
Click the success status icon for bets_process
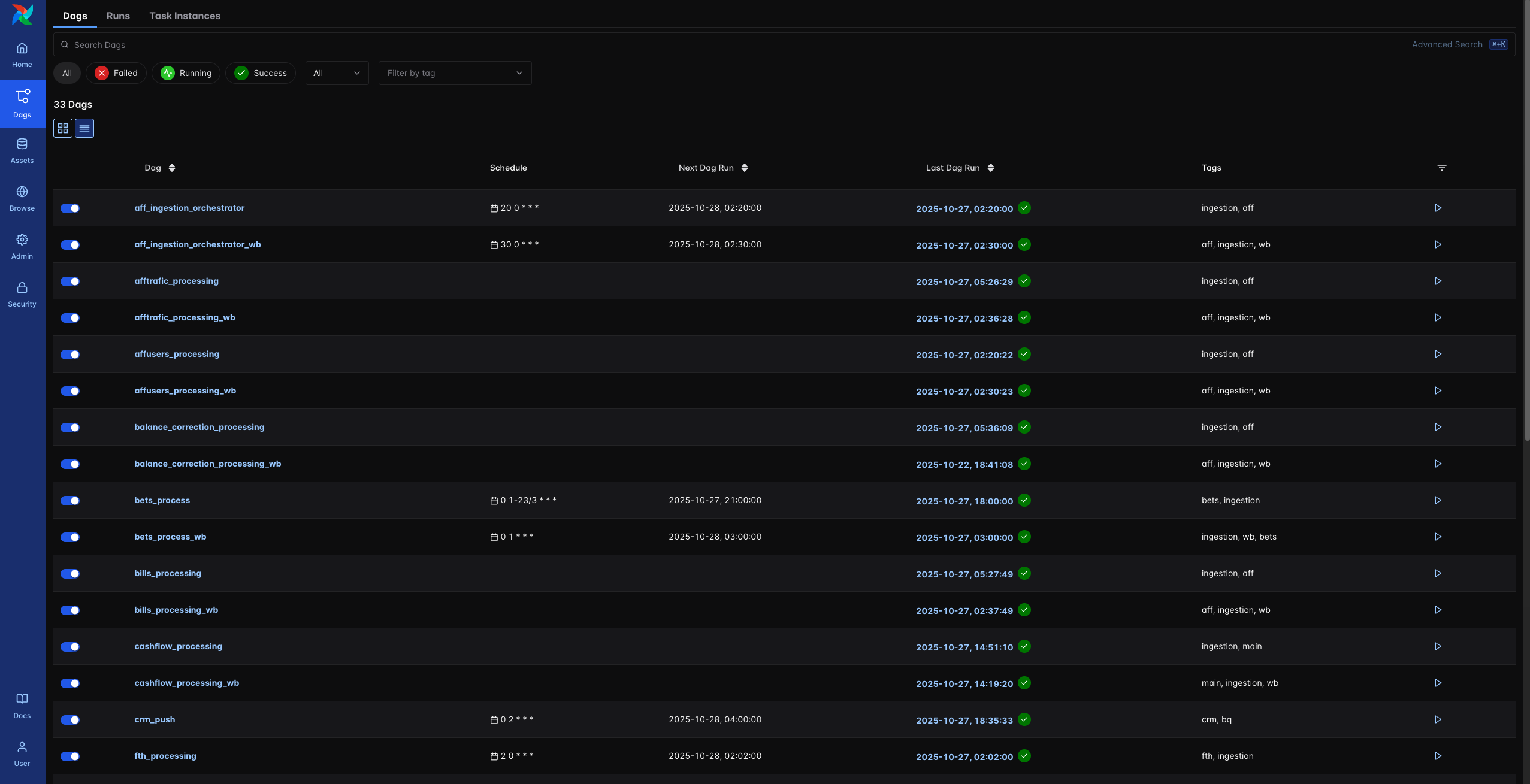[1024, 500]
